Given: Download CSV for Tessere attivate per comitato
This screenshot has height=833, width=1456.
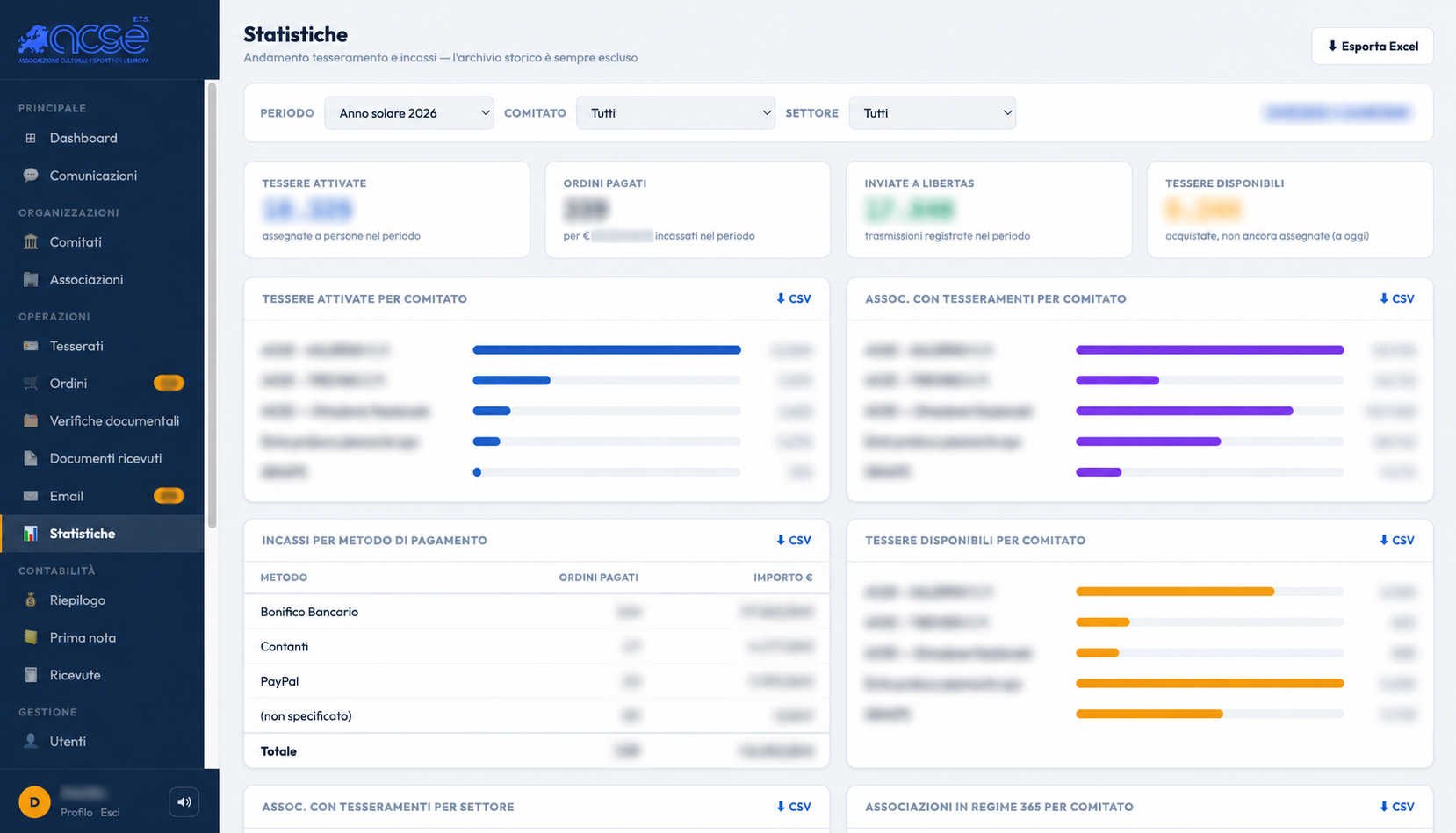Looking at the screenshot, I should pos(794,299).
